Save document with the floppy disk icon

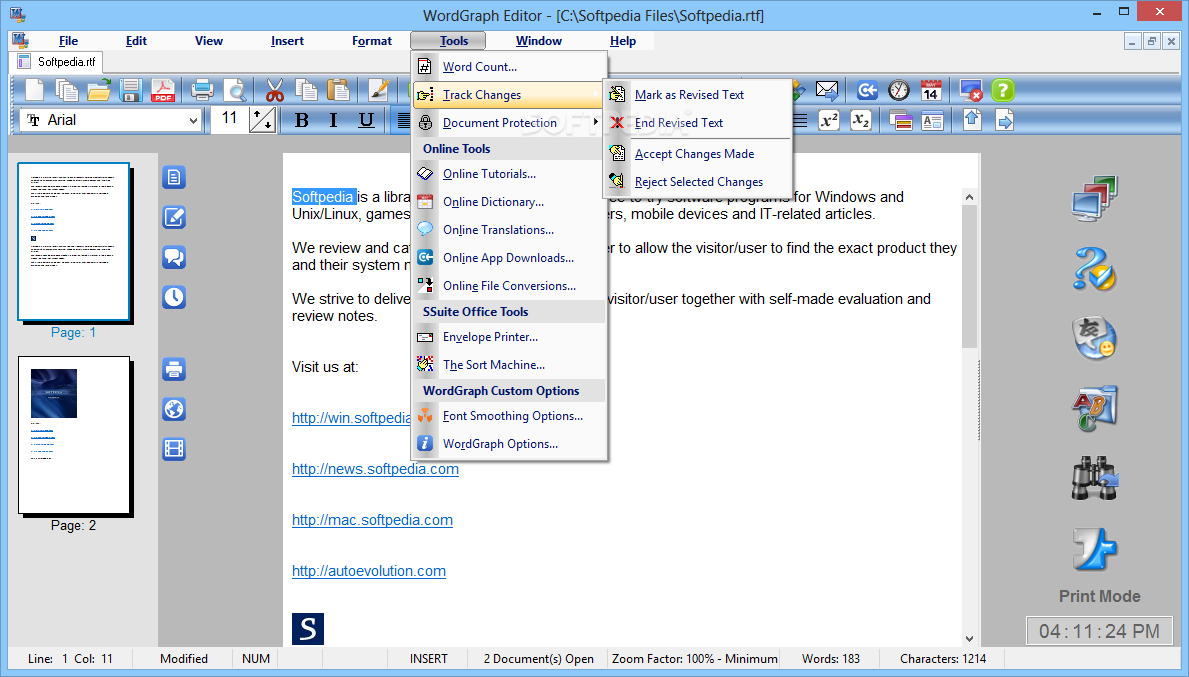(130, 90)
